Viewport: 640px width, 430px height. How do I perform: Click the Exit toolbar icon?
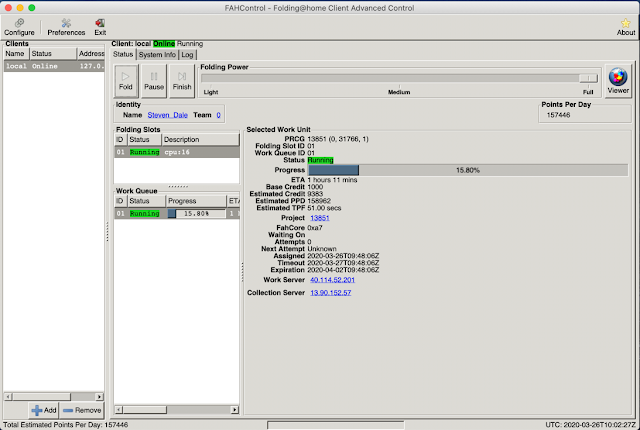tap(100, 27)
